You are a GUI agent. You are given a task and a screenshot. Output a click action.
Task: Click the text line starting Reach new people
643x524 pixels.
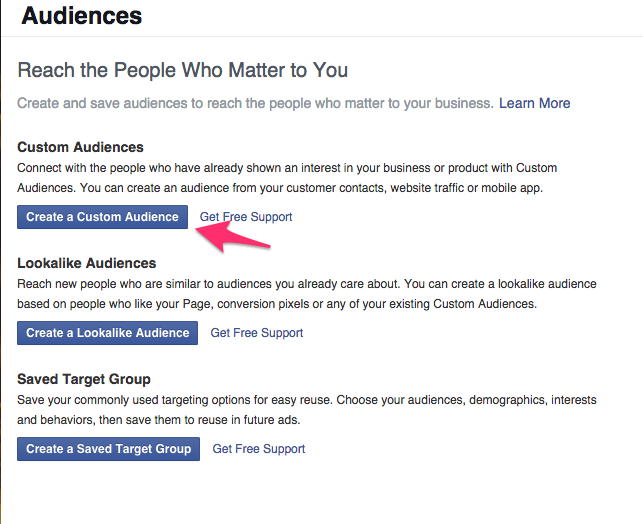pos(307,284)
